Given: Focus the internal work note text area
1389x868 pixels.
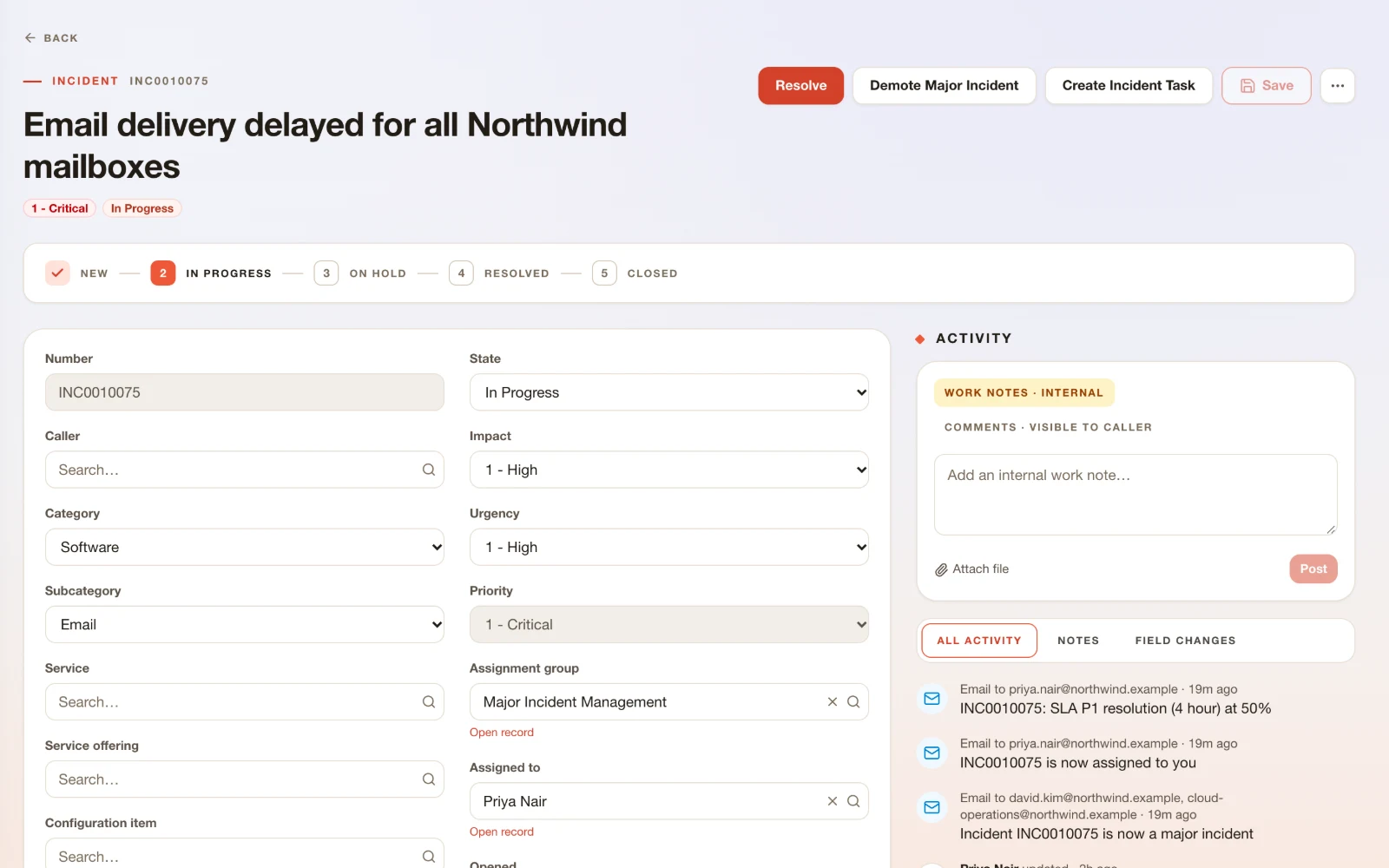Looking at the screenshot, I should click(x=1136, y=495).
